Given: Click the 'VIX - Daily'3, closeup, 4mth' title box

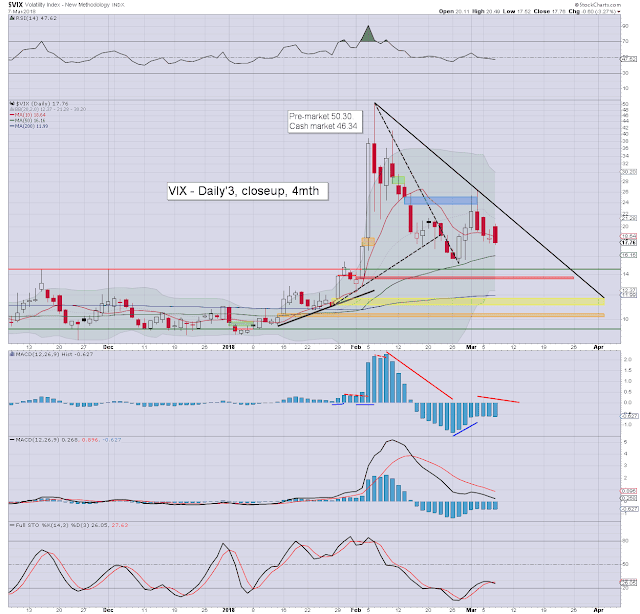Looking at the screenshot, I should [x=247, y=191].
